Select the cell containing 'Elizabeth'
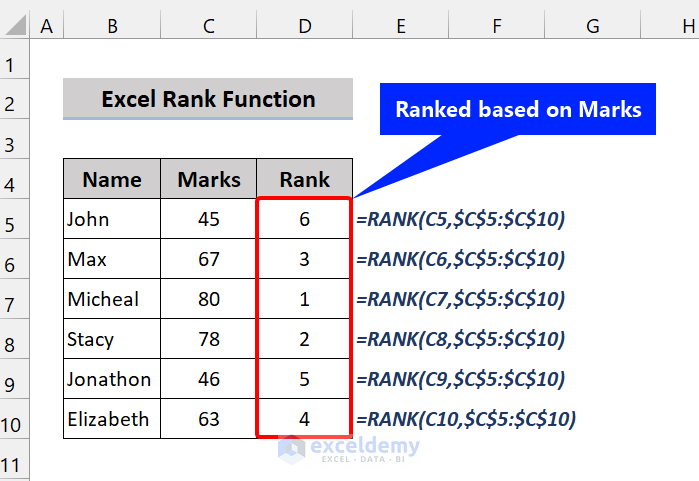The width and height of the screenshot is (699, 481). pyautogui.click(x=112, y=419)
